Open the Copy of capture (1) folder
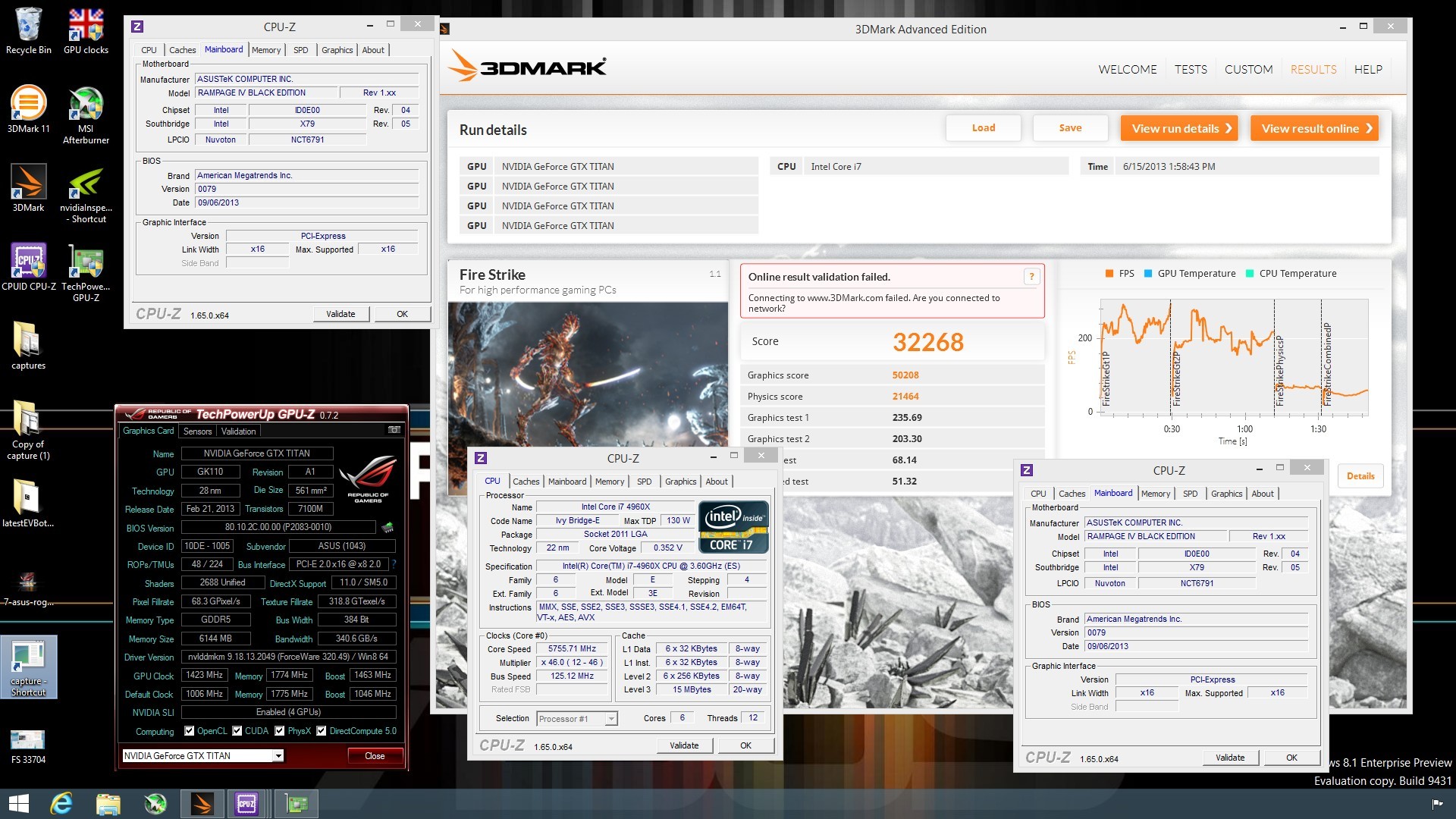This screenshot has width=1456, height=819. tap(28, 431)
